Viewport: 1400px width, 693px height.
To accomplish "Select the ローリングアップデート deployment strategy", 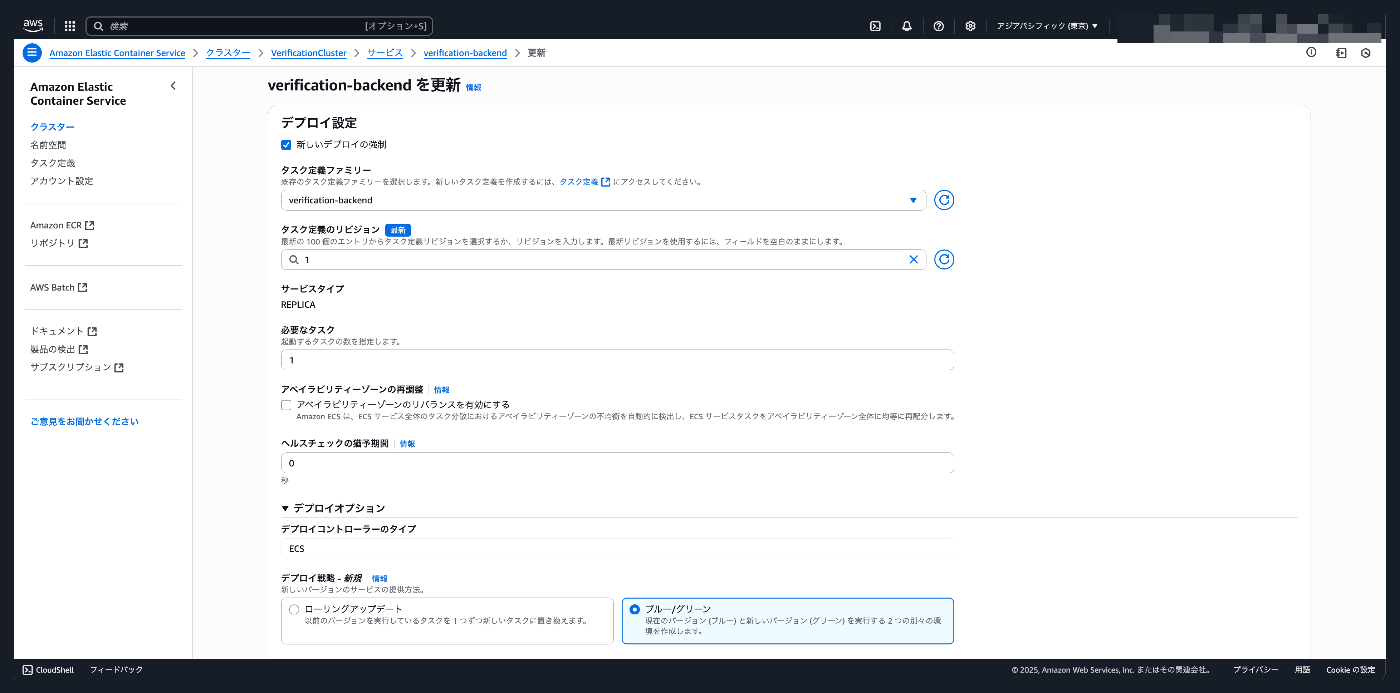I will (294, 609).
